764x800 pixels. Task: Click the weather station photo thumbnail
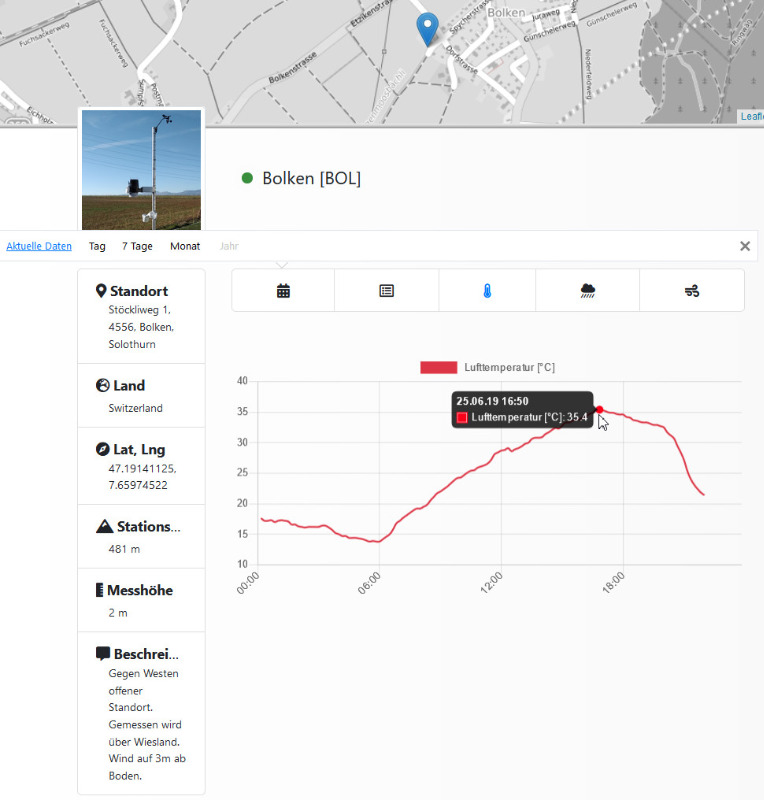click(x=141, y=170)
